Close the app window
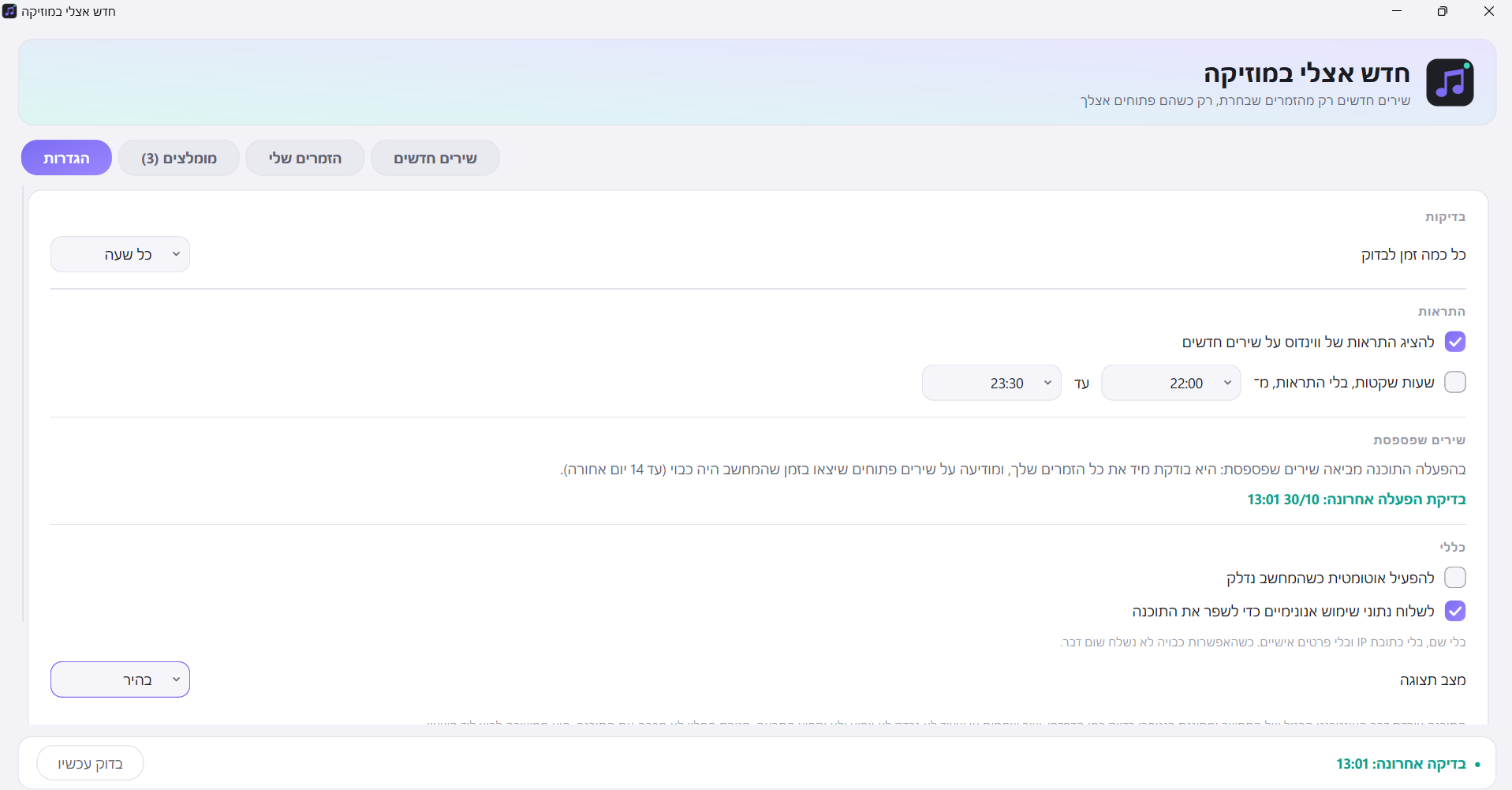The image size is (1512, 790). (x=1489, y=11)
